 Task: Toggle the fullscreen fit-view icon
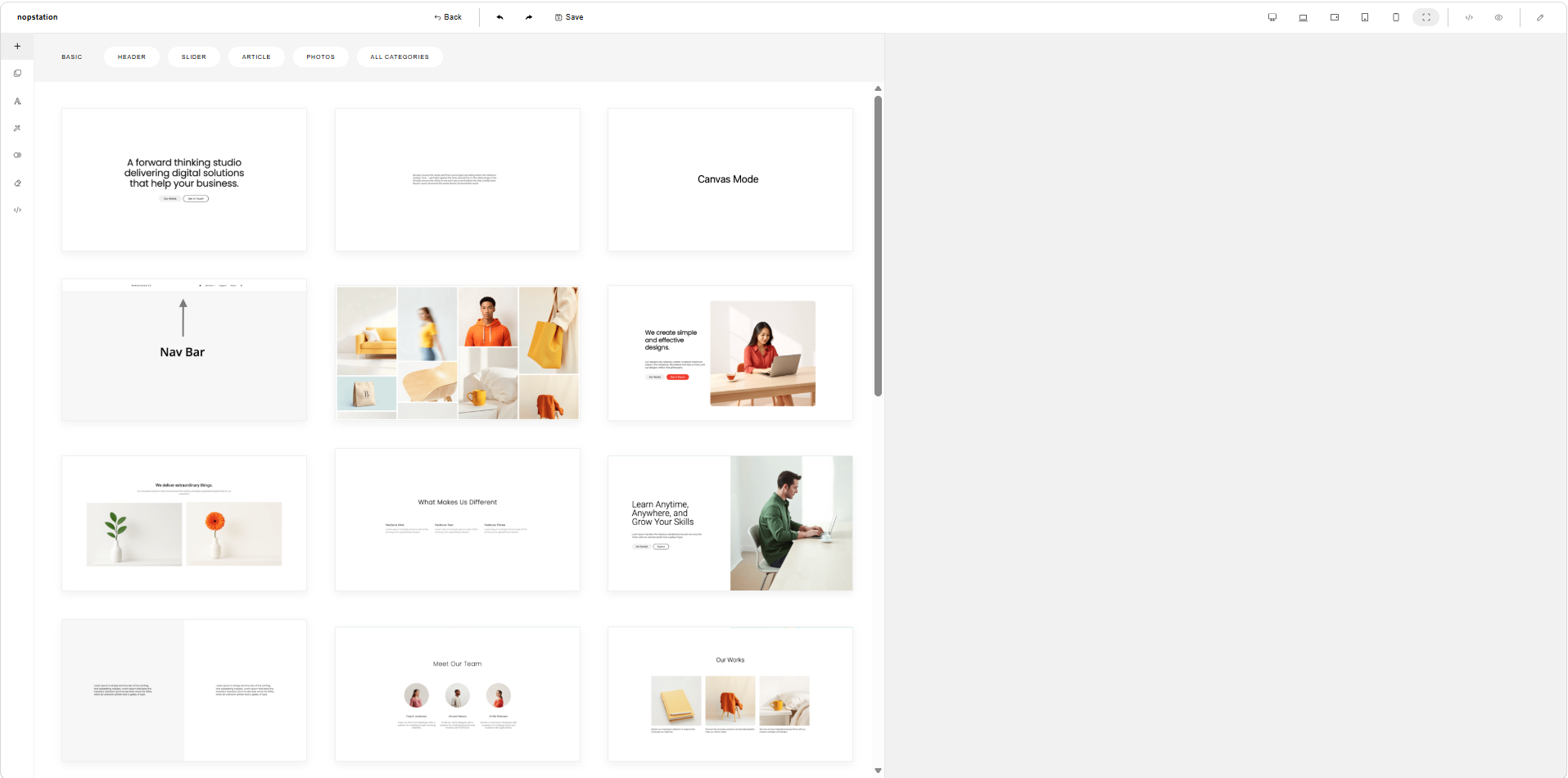point(1426,17)
